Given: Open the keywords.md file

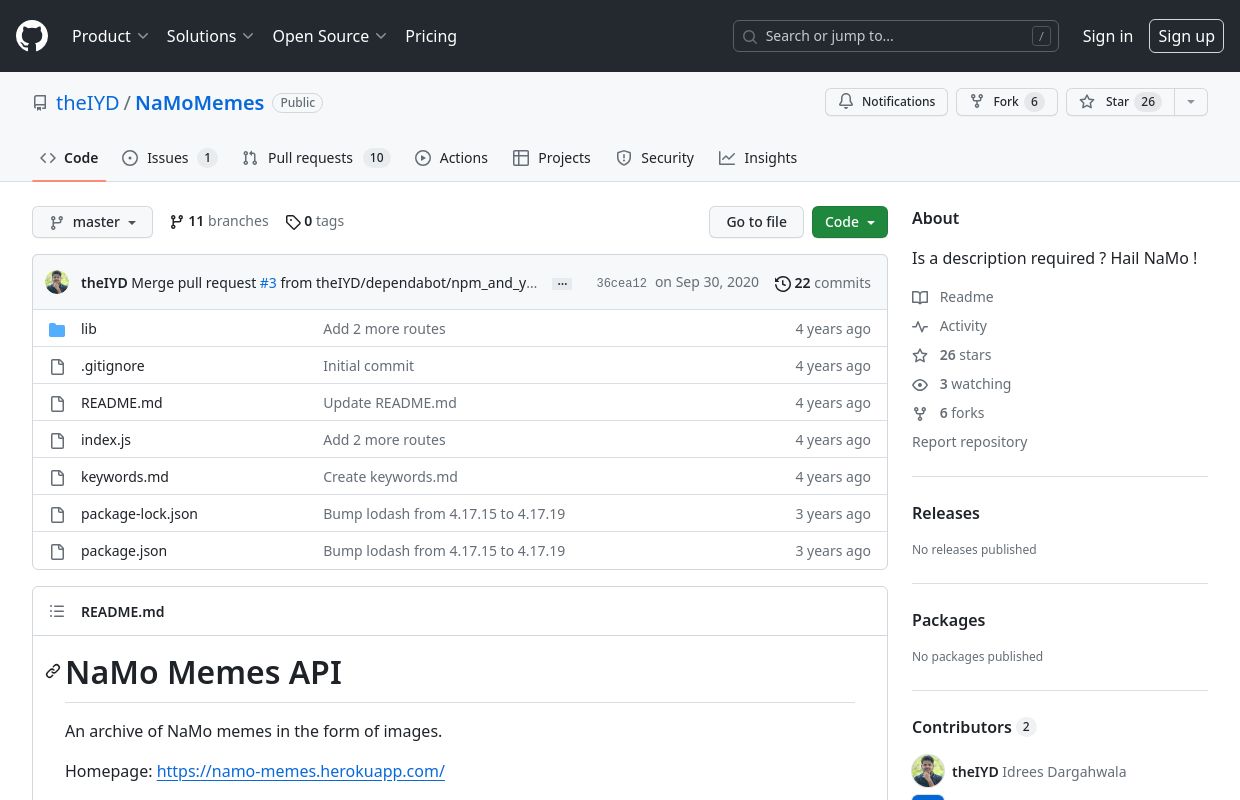Looking at the screenshot, I should point(125,477).
